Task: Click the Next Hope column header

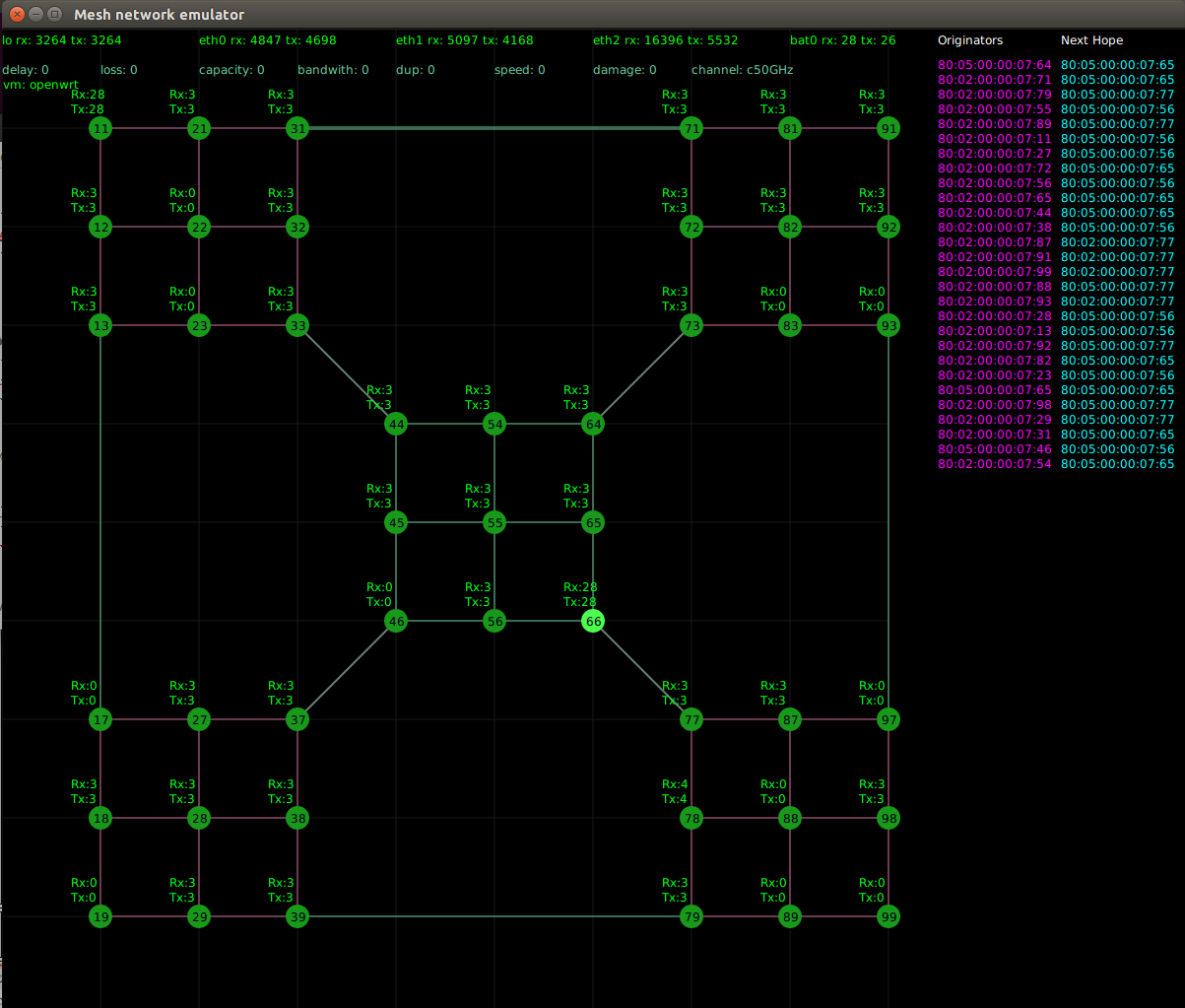Action: point(1091,40)
